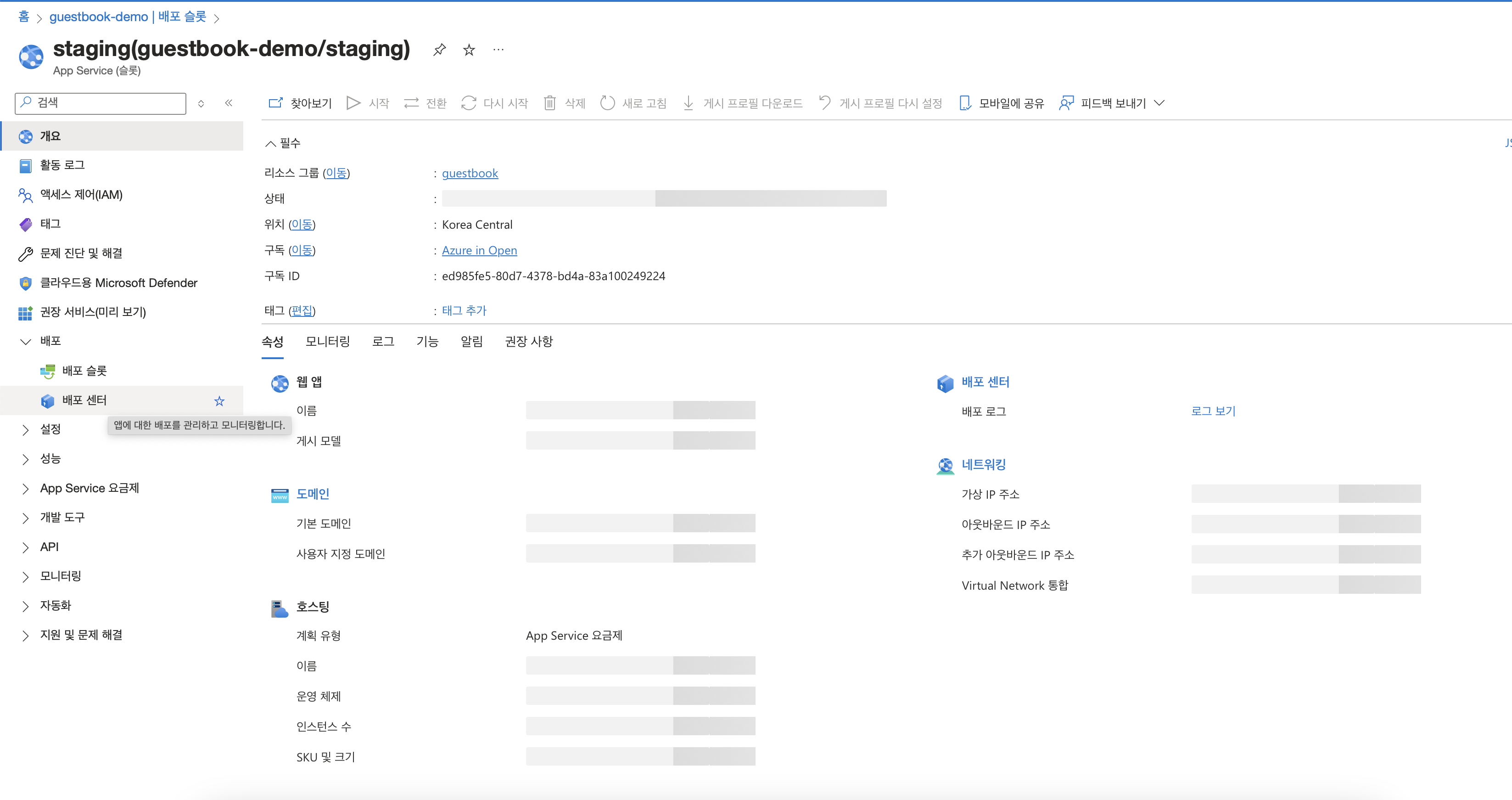Screen dimensions: 1512x800
Task: Switch to 권장 사항 tab
Action: 528,341
